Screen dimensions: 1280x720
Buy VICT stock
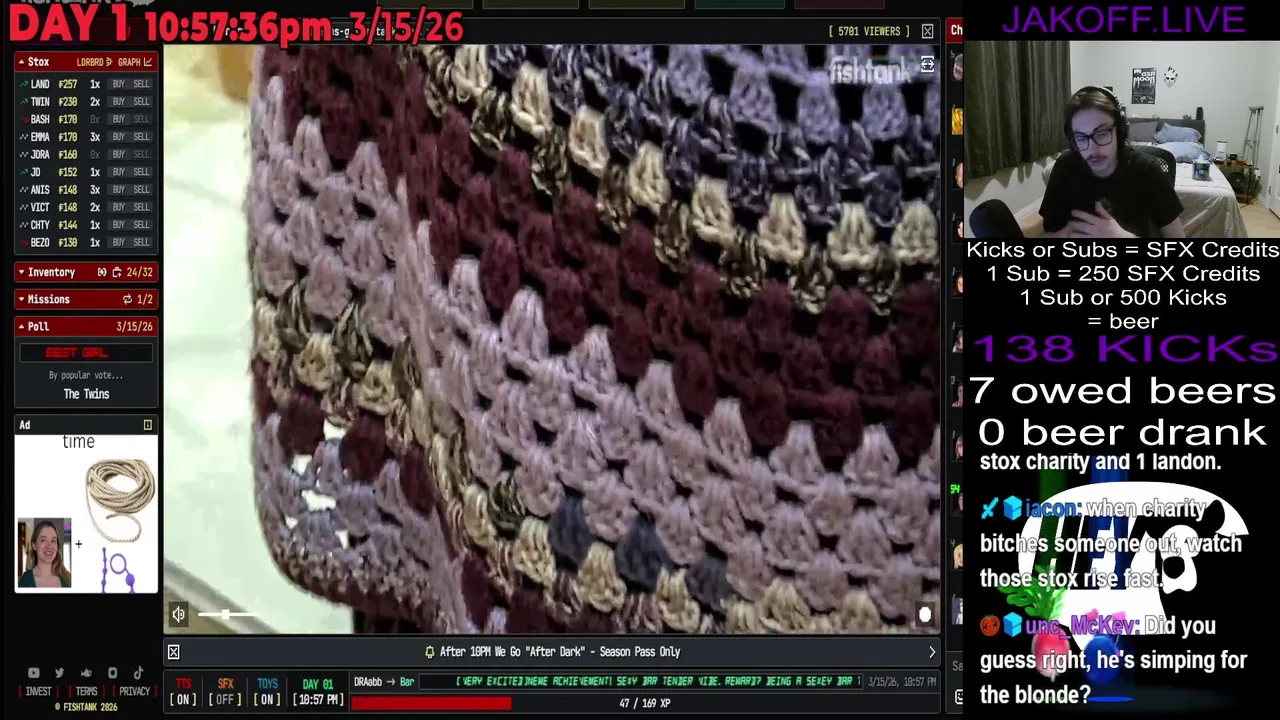click(118, 207)
